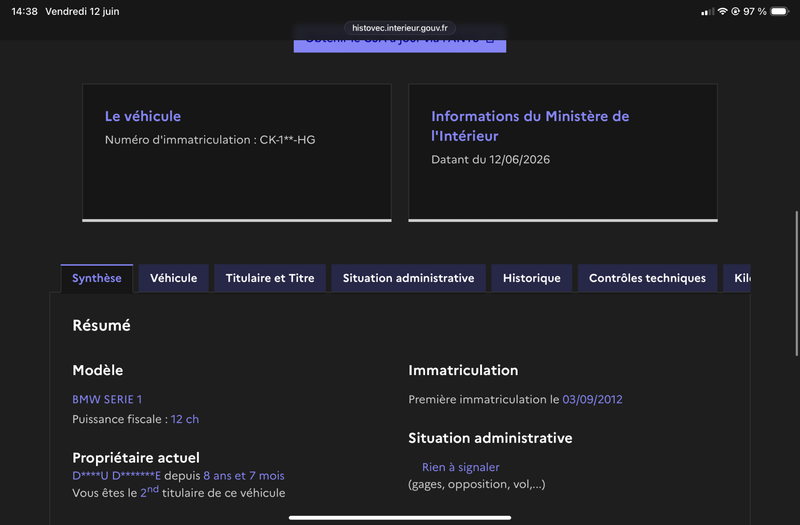Tap the 14:38 clock in status bar
Viewport: 800px width, 525px height.
pos(24,11)
